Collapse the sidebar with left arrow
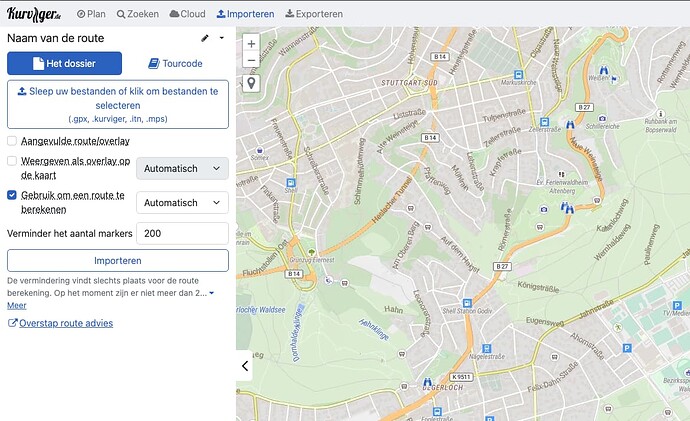690x421 pixels. pos(246,366)
